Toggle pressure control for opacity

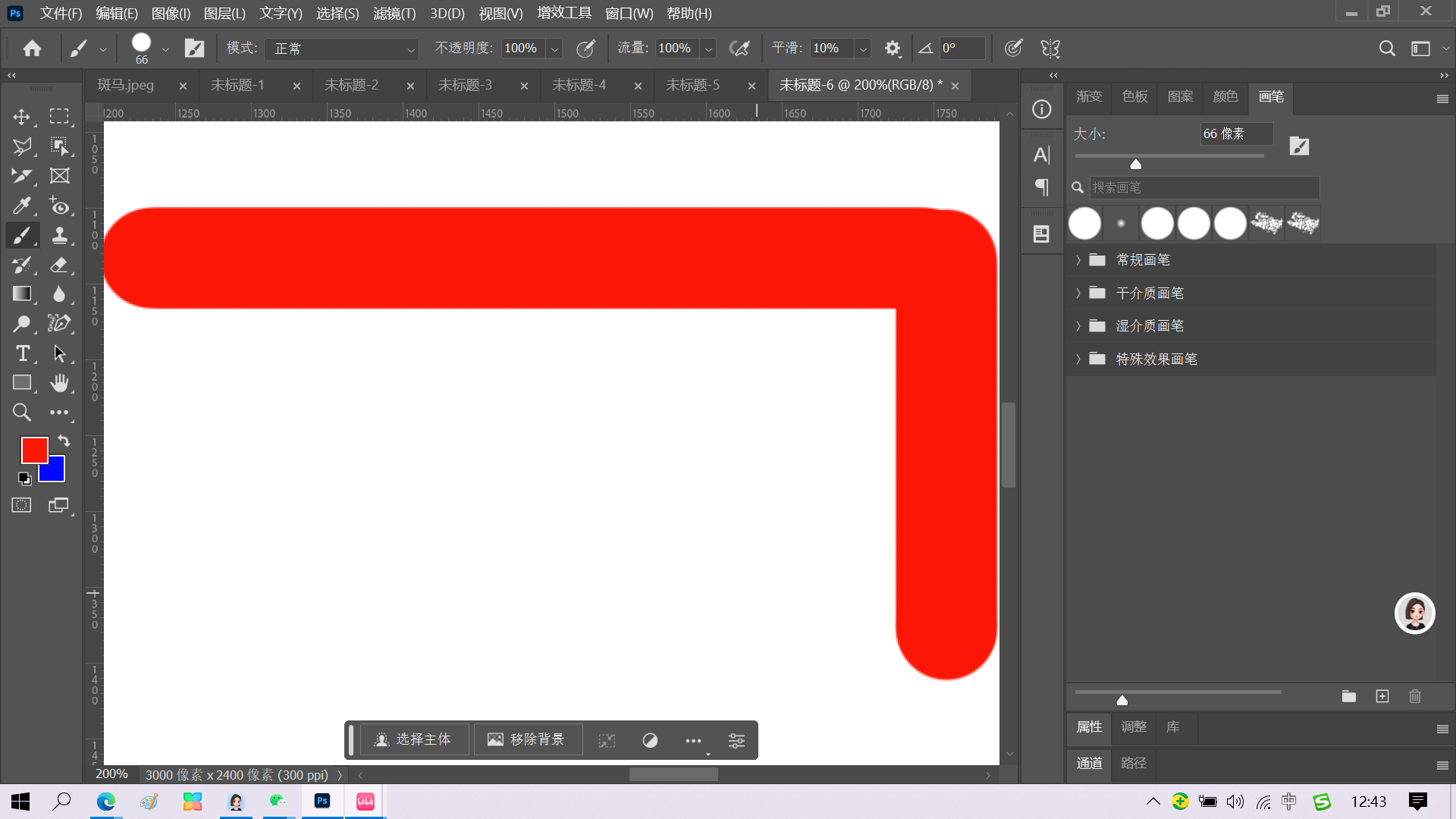(x=585, y=49)
